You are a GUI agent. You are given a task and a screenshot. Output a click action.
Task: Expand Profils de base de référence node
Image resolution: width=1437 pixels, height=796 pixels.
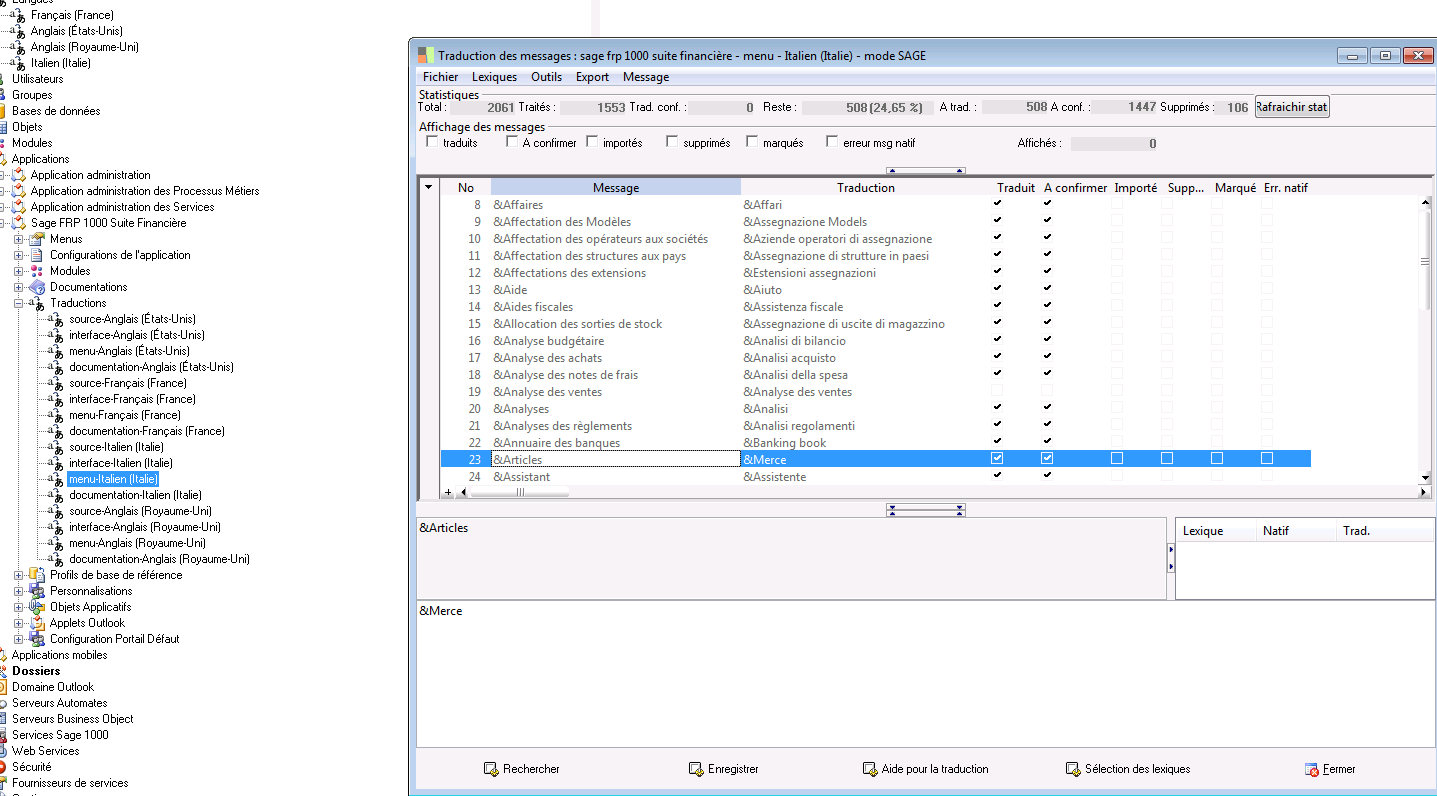[18, 575]
